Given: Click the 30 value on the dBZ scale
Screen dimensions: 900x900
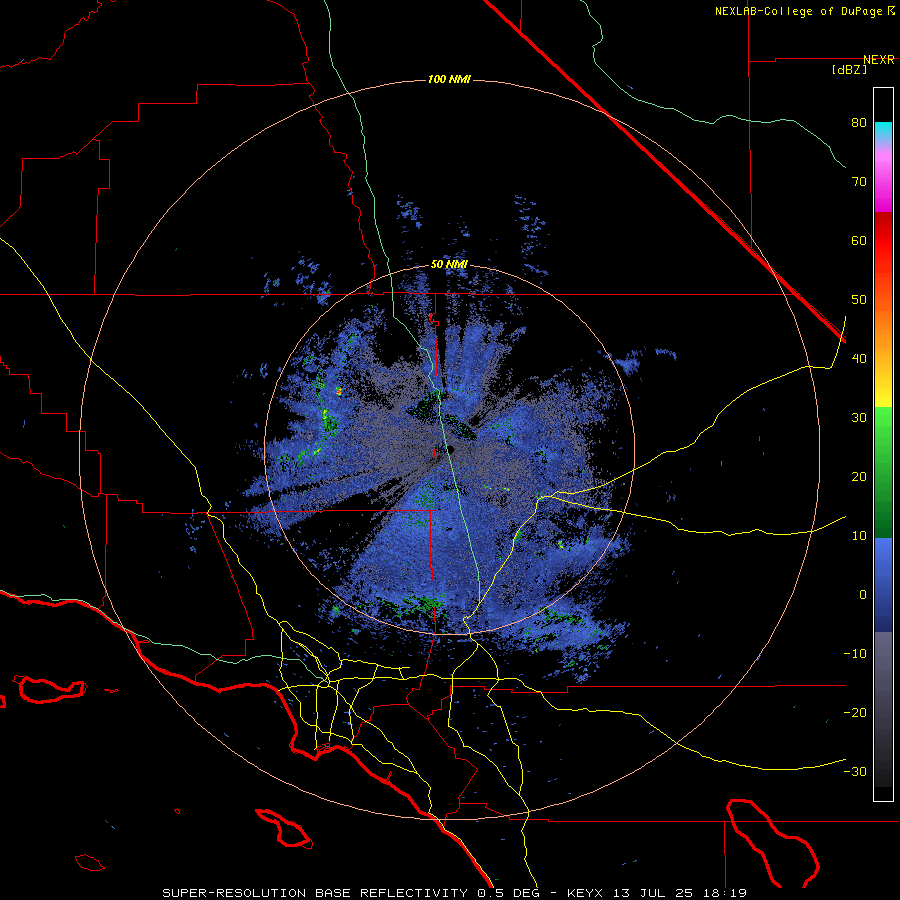Looking at the screenshot, I should [859, 418].
